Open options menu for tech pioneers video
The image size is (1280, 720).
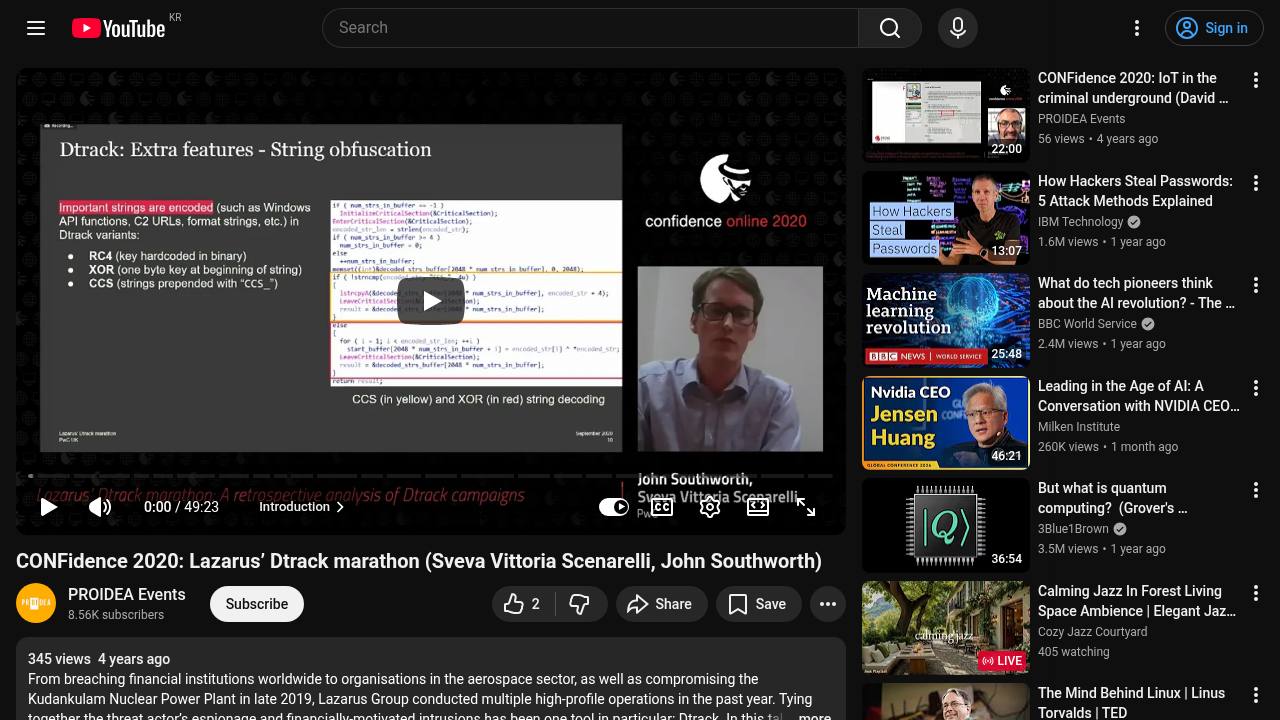pos(1256,286)
